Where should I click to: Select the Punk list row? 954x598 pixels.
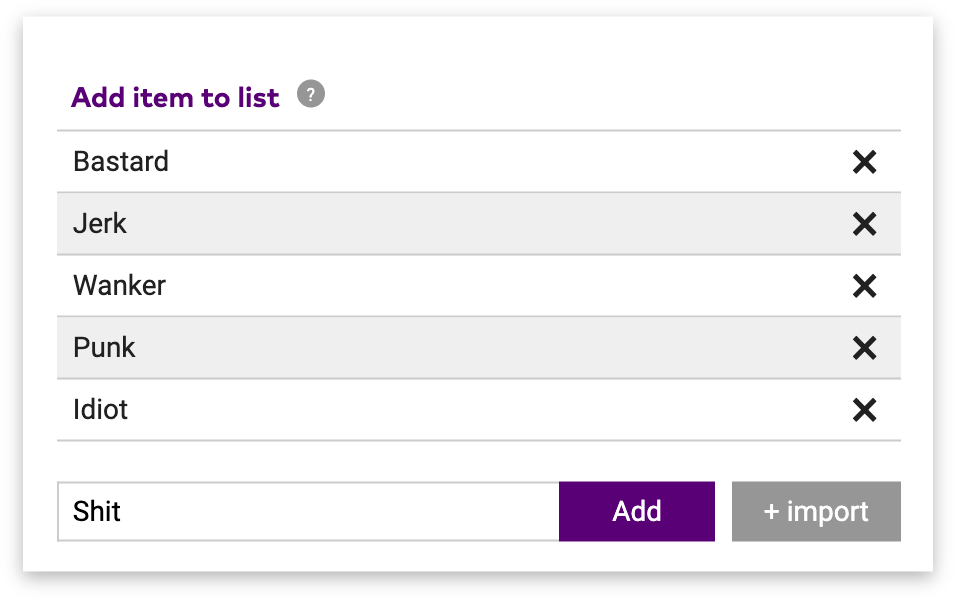tap(450, 348)
